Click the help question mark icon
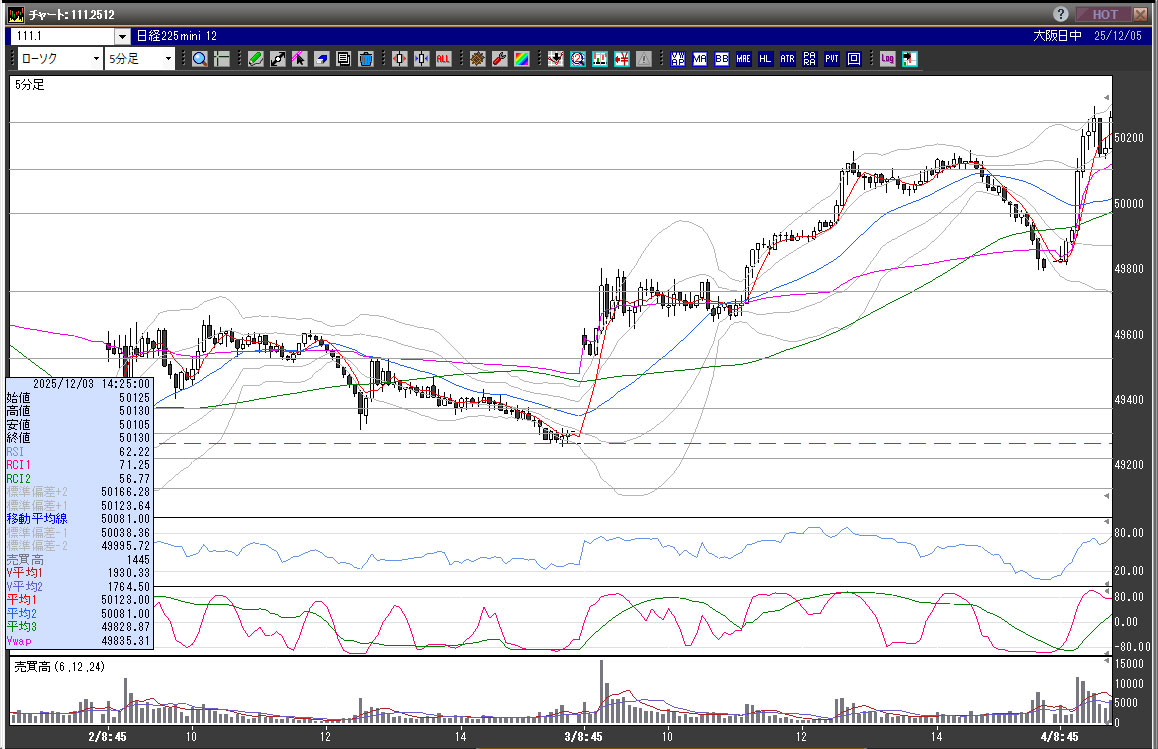 click(x=1061, y=14)
